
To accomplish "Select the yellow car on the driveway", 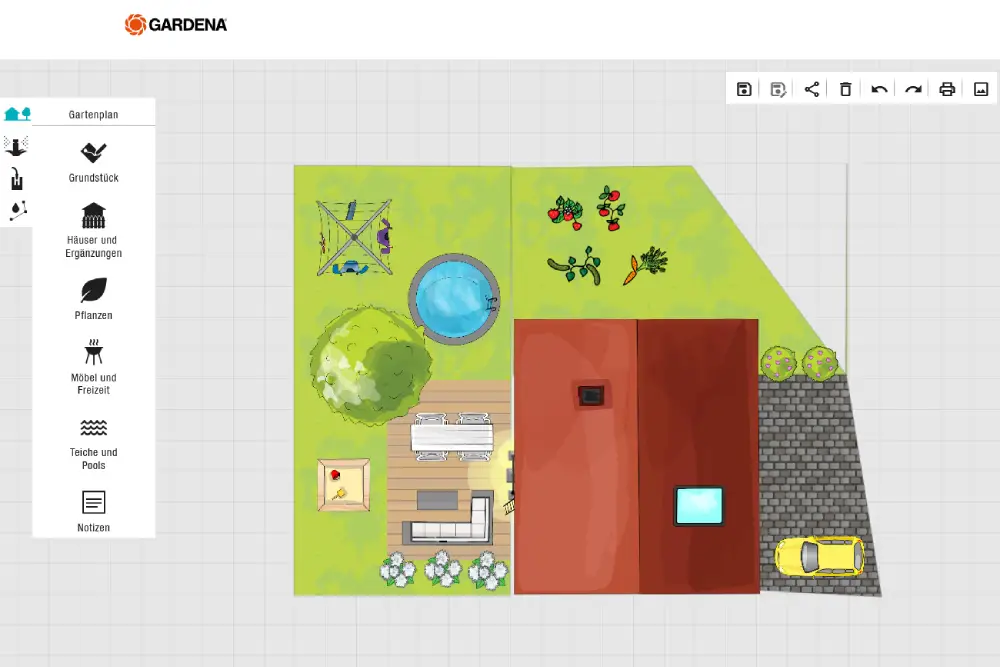I will pos(819,556).
